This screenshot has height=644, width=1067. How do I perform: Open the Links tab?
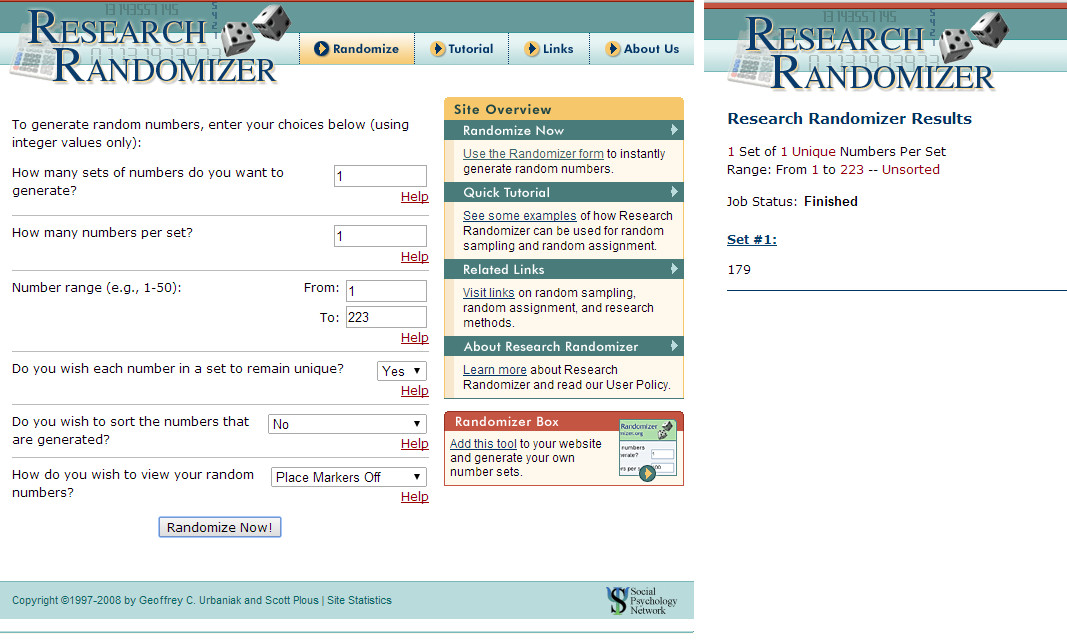point(548,49)
